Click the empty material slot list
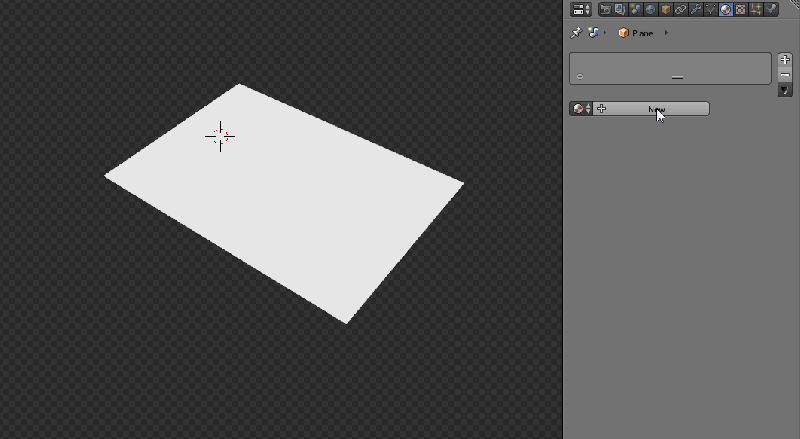The image size is (800, 439). tap(670, 68)
